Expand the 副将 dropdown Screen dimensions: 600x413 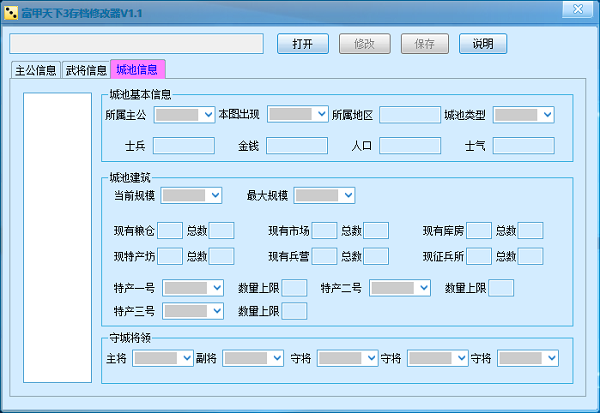click(x=253, y=358)
